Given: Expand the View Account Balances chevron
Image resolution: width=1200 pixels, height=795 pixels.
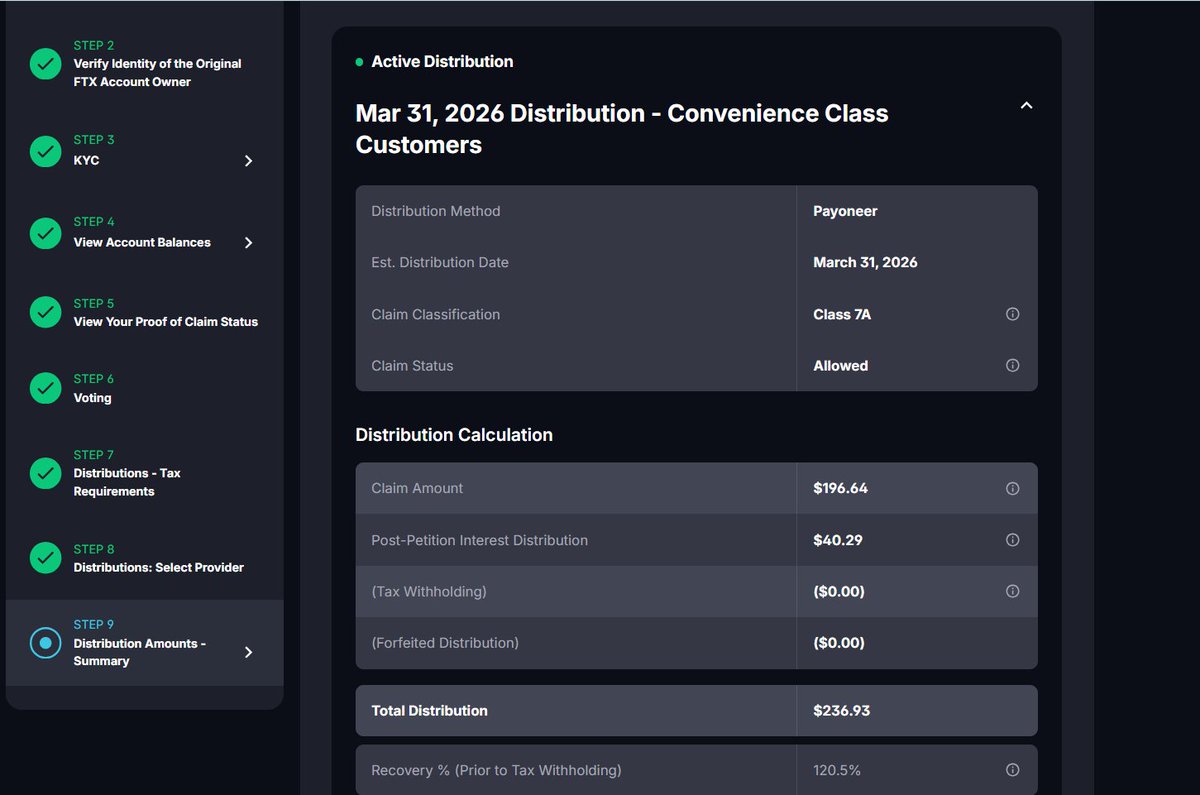Looking at the screenshot, I should [249, 243].
